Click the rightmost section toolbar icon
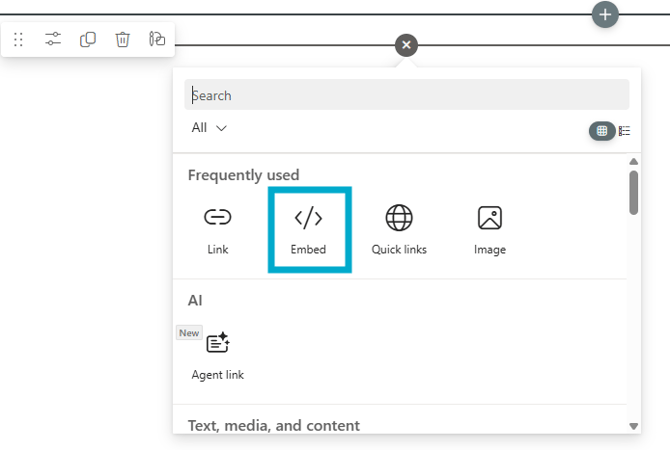The width and height of the screenshot is (670, 450). 157,40
